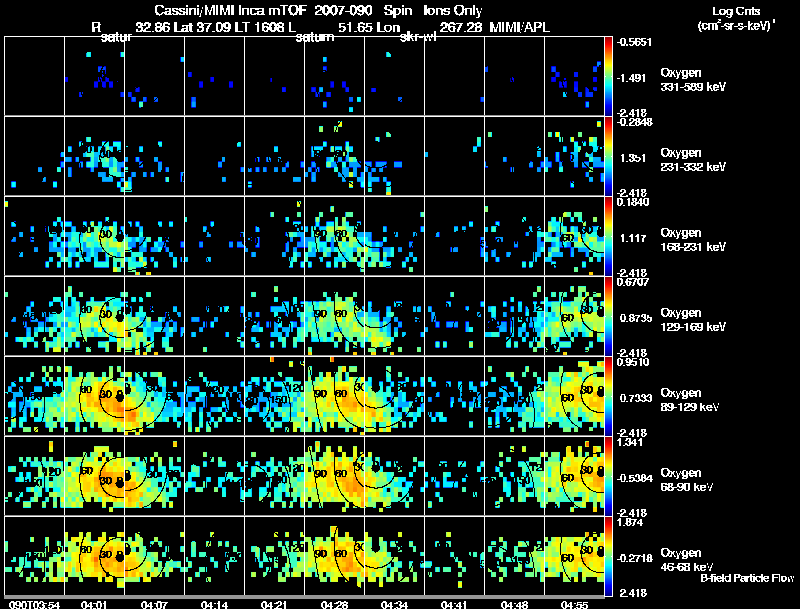Image resolution: width=800 pixels, height=609 pixels.
Task: Select the 'Oxygen 231-332 keV' row label
Action: [x=693, y=160]
